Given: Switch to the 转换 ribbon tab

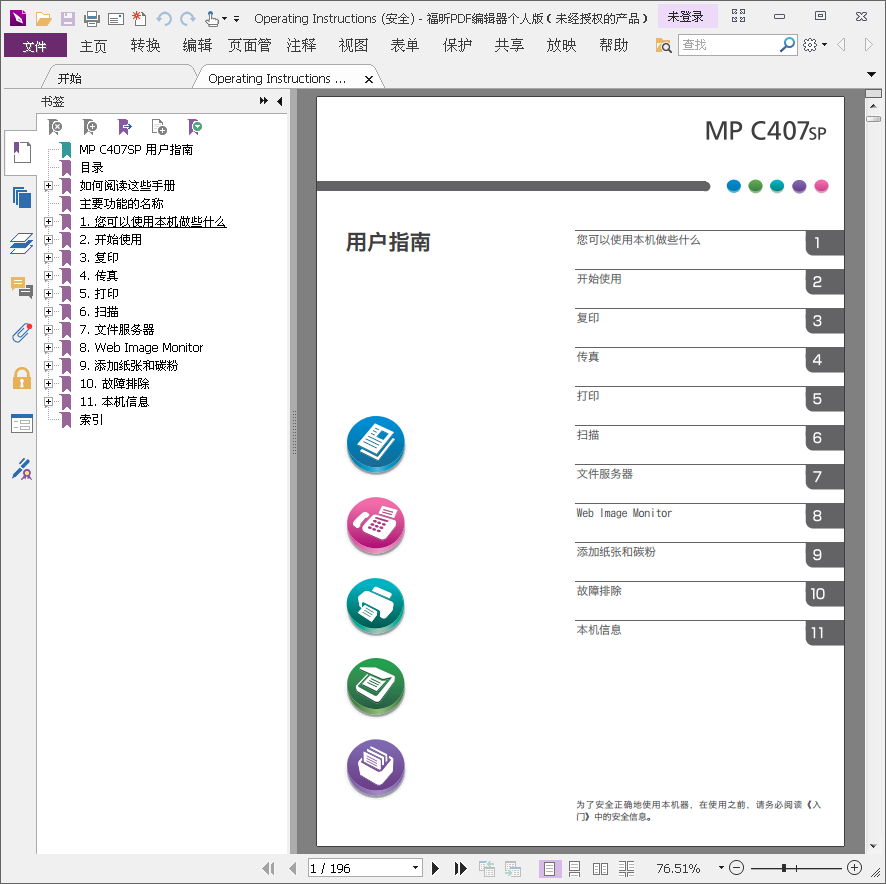Looking at the screenshot, I should coord(145,46).
